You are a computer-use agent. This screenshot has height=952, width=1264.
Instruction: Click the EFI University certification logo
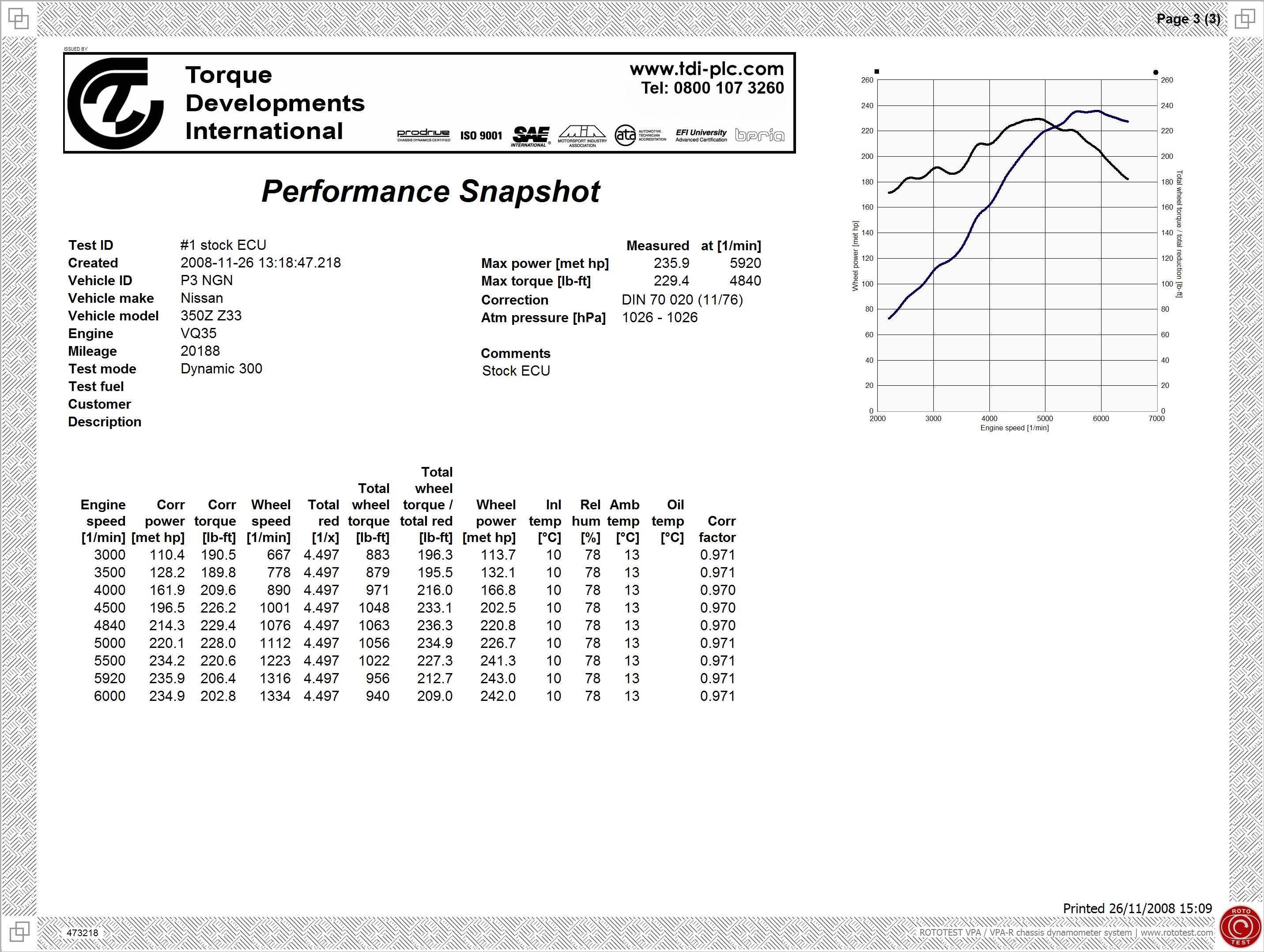(x=701, y=135)
